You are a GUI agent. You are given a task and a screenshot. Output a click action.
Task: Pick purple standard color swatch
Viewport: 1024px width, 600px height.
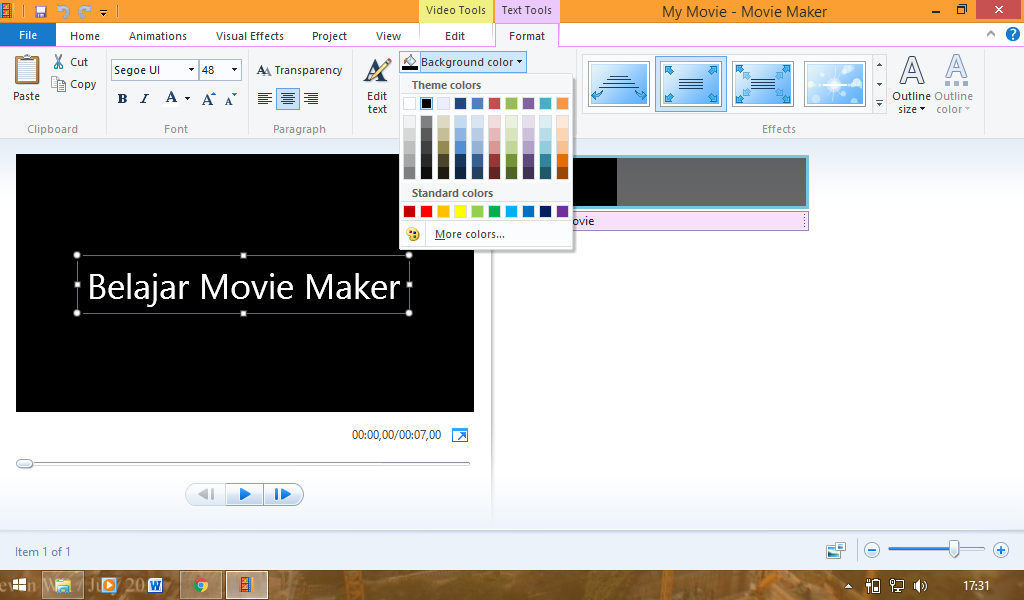[562, 212]
